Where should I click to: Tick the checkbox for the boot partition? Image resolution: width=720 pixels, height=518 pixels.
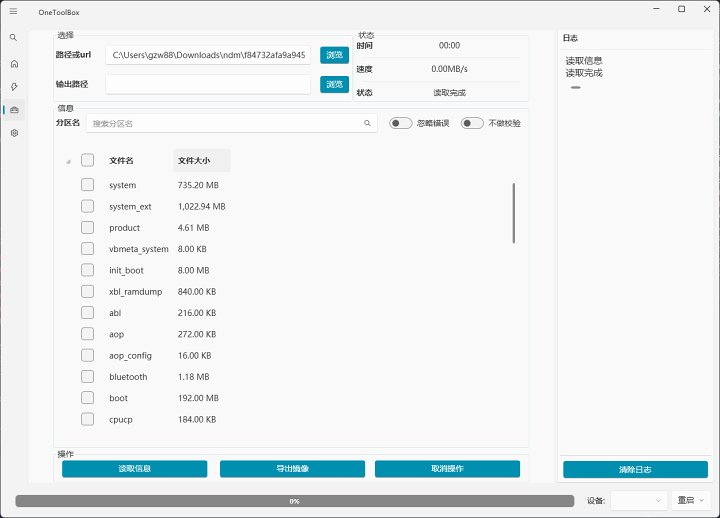click(88, 398)
